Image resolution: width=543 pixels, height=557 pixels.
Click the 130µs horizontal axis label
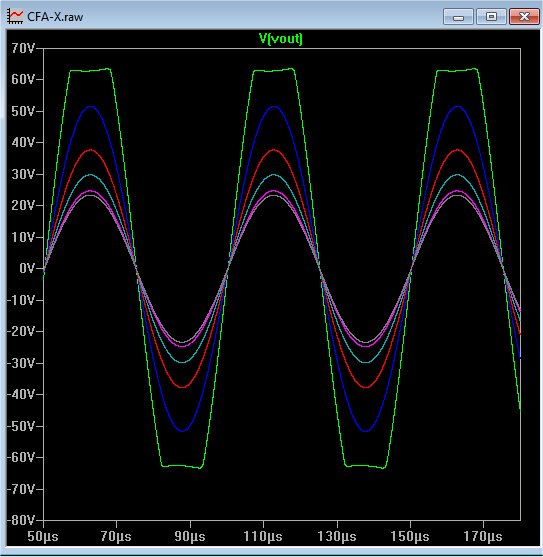[337, 536]
